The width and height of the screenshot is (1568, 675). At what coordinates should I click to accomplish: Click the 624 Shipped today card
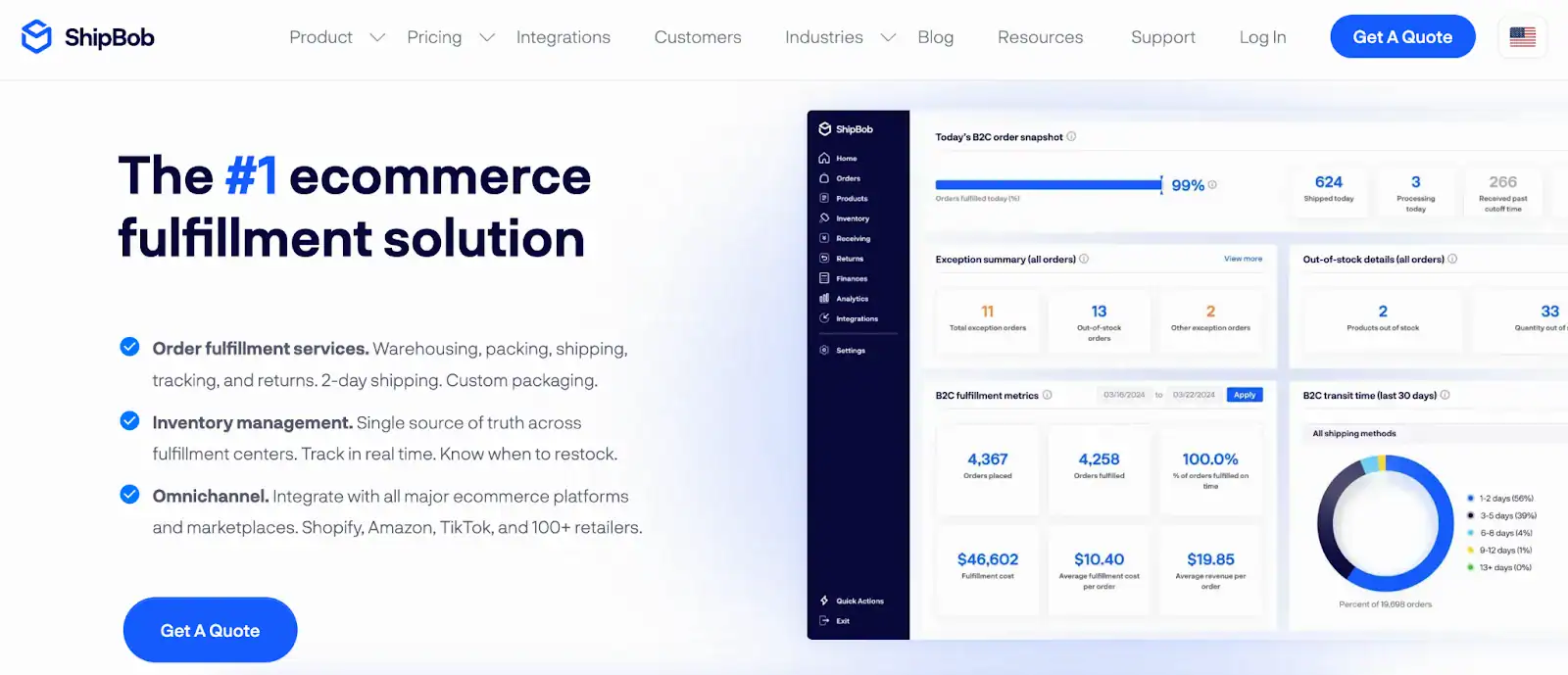pos(1329,193)
